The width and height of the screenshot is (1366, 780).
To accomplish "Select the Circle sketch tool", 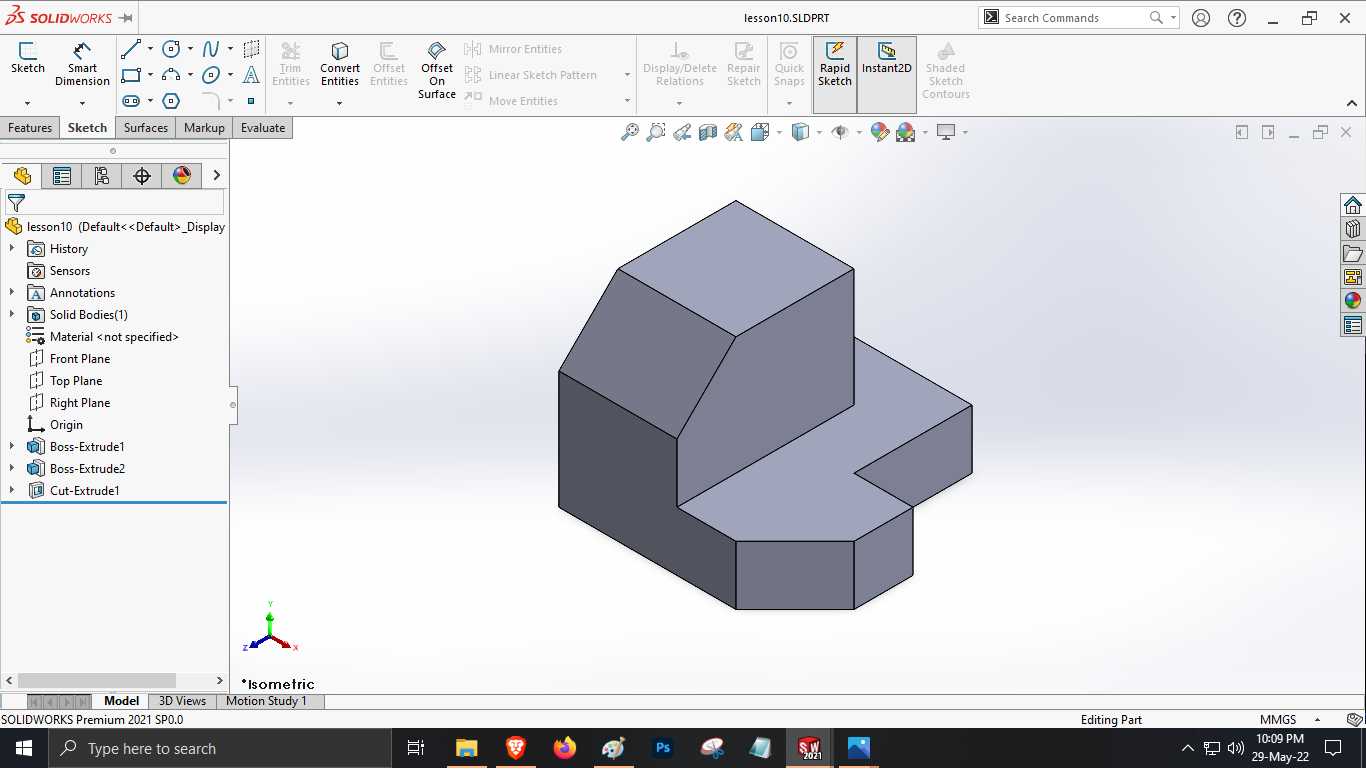I will [x=171, y=49].
